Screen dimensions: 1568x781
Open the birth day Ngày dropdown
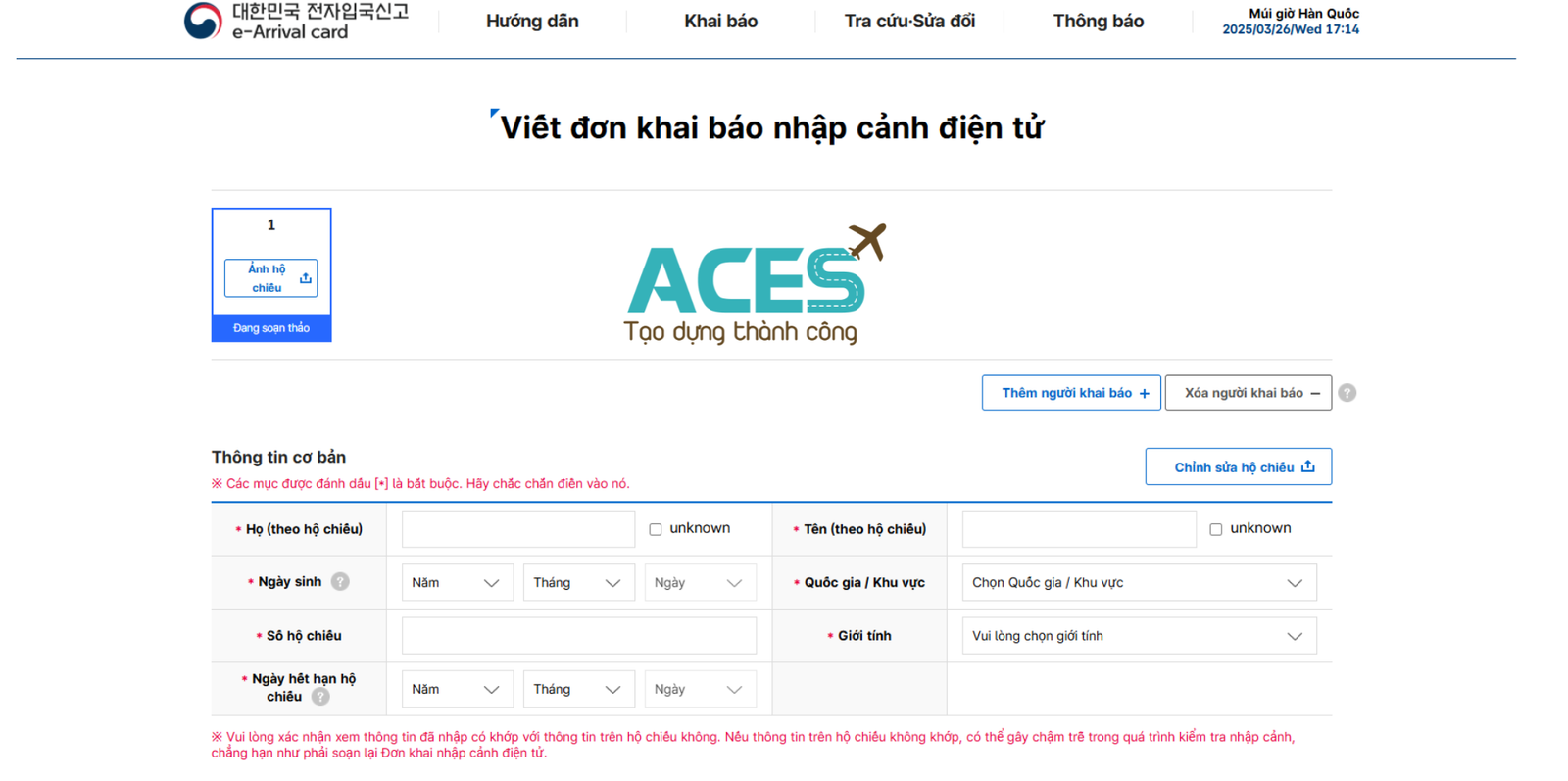(700, 583)
